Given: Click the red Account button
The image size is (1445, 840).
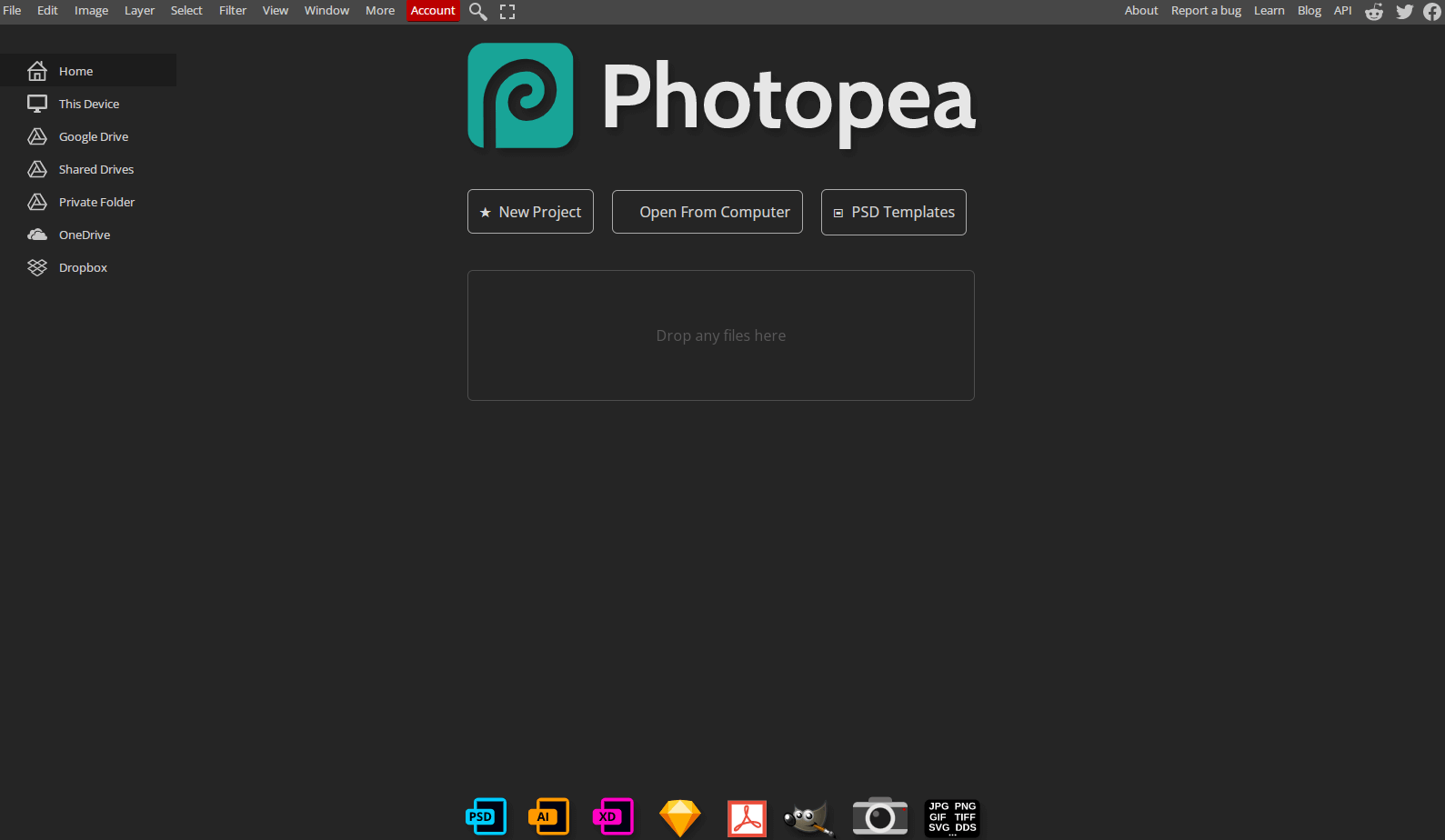Looking at the screenshot, I should tap(433, 11).
